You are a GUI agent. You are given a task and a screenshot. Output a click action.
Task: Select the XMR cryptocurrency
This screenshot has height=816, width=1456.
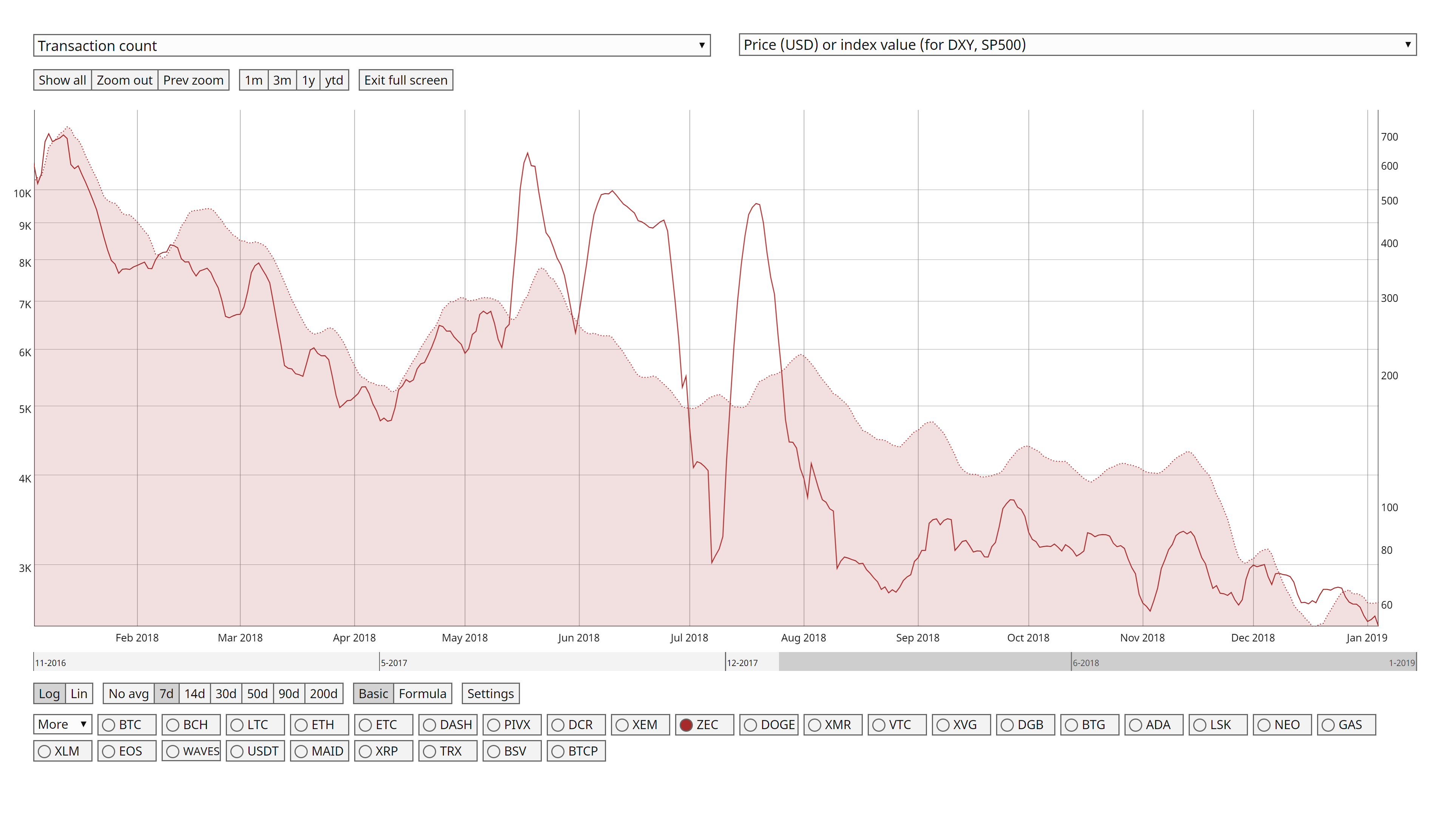click(815, 725)
